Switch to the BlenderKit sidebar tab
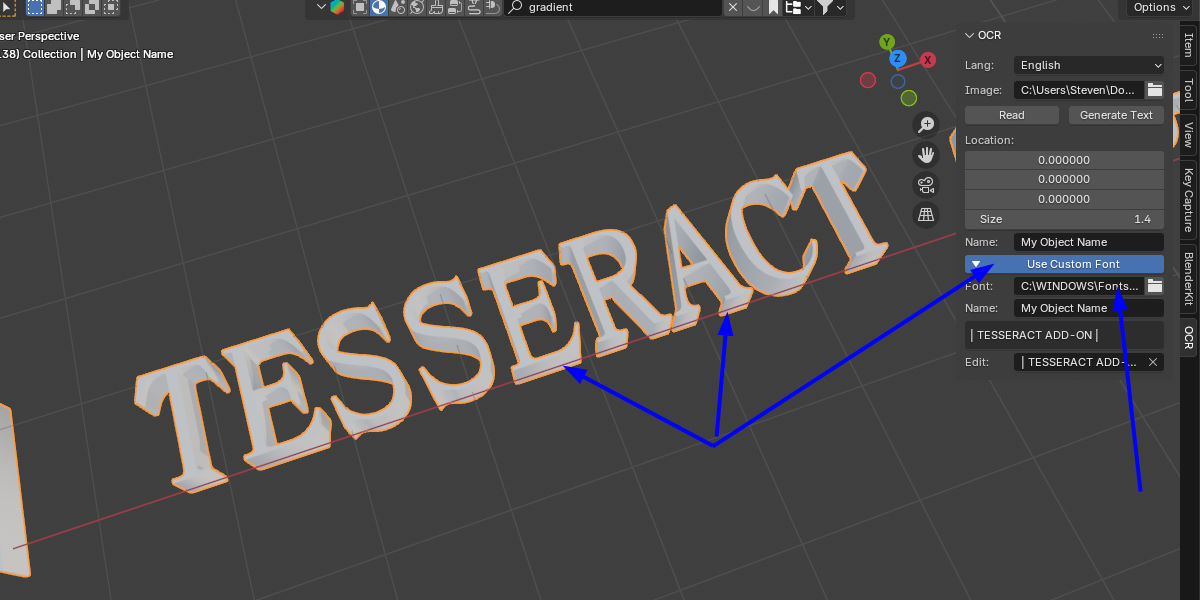The image size is (1200, 600). click(1188, 279)
